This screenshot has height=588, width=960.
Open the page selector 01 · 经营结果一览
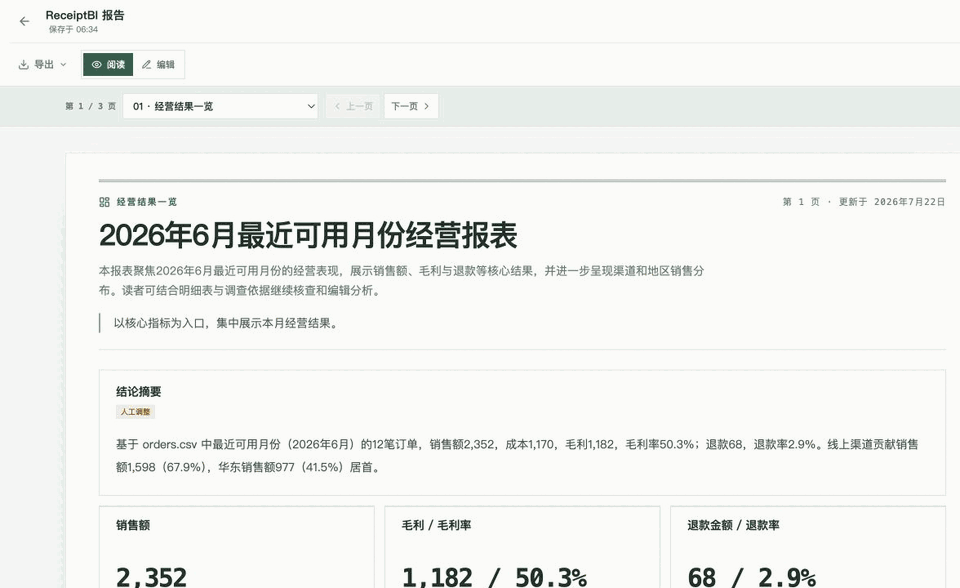(220, 106)
